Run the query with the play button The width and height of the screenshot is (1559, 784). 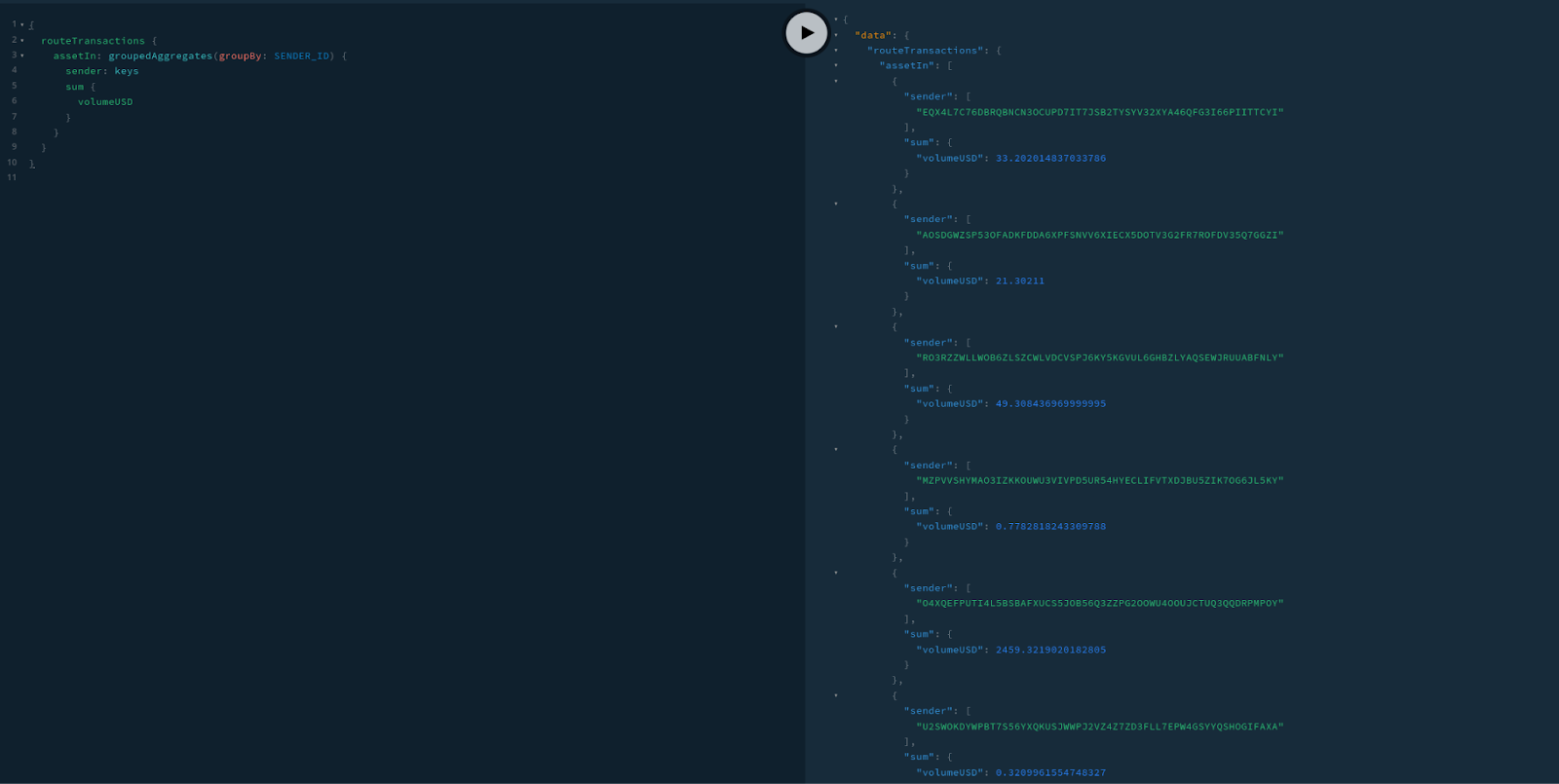tap(806, 33)
